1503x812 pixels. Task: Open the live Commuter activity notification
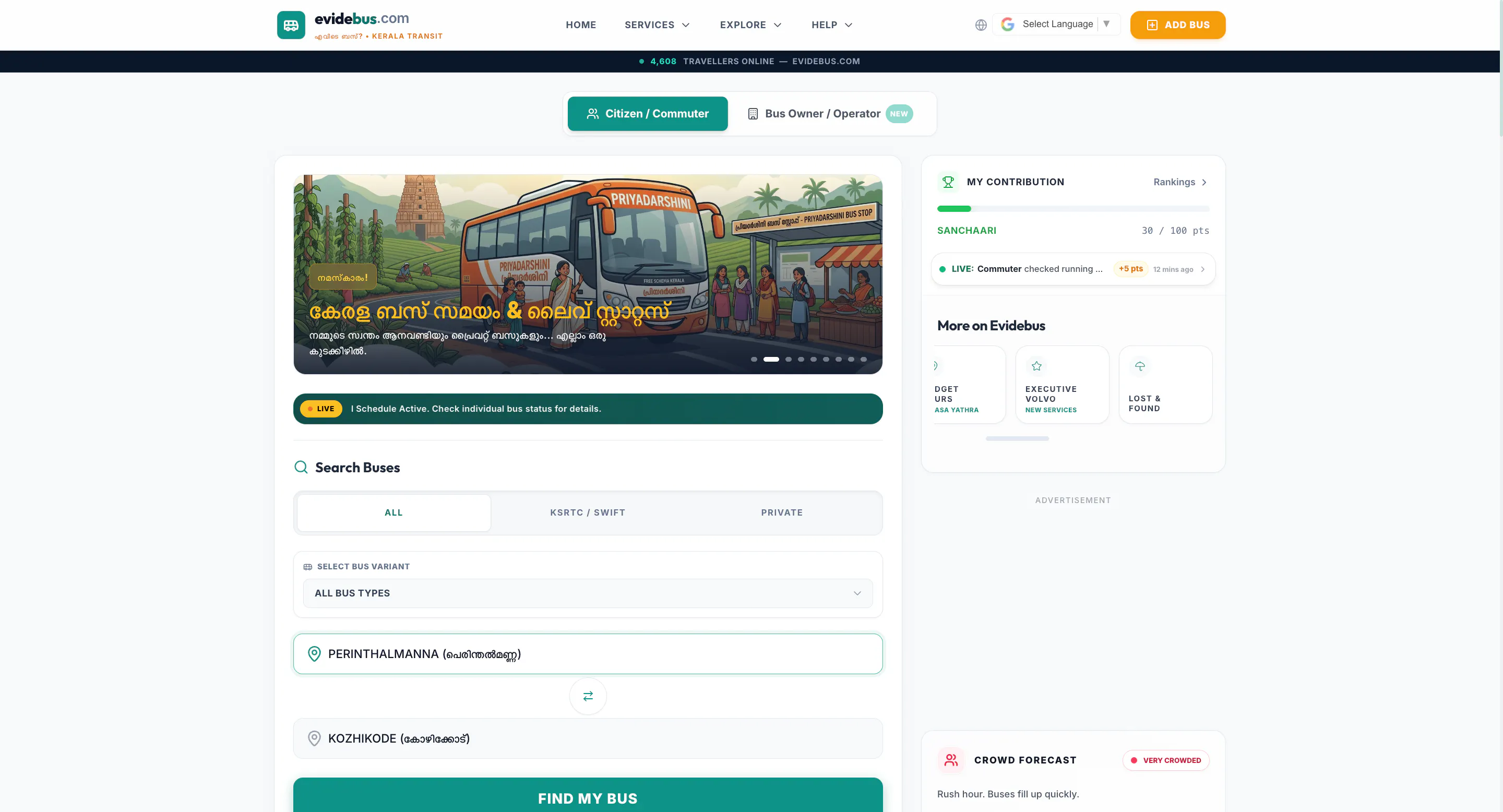click(1073, 269)
